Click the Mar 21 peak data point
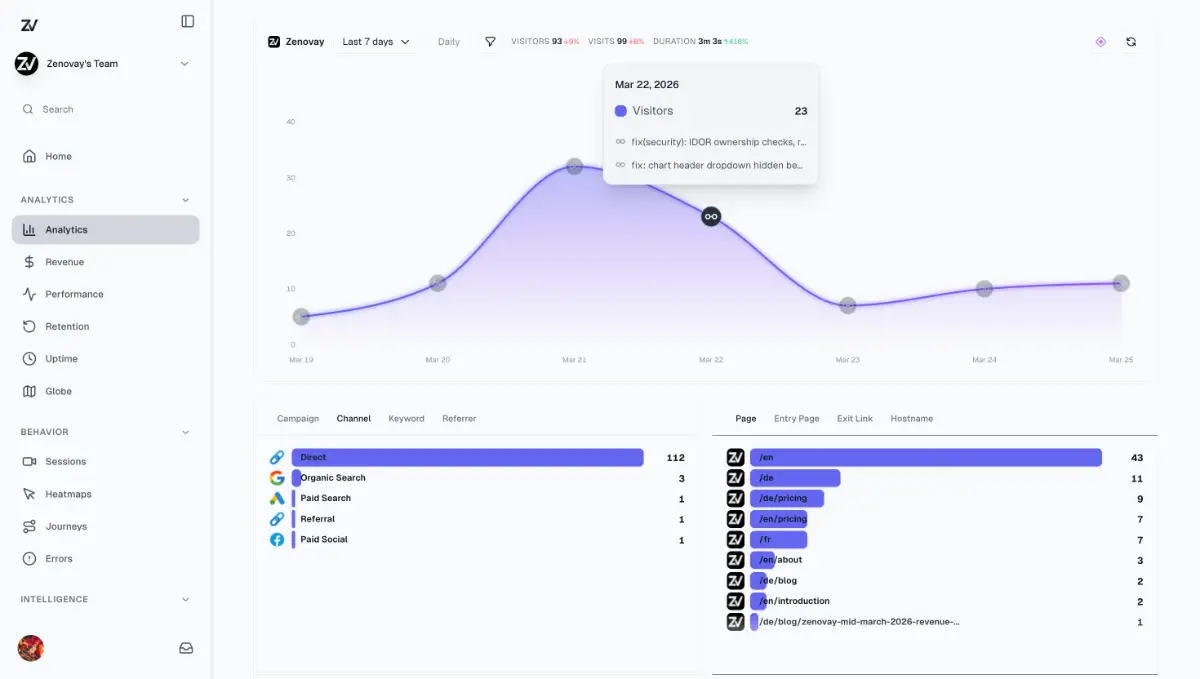1200x679 pixels. [574, 166]
